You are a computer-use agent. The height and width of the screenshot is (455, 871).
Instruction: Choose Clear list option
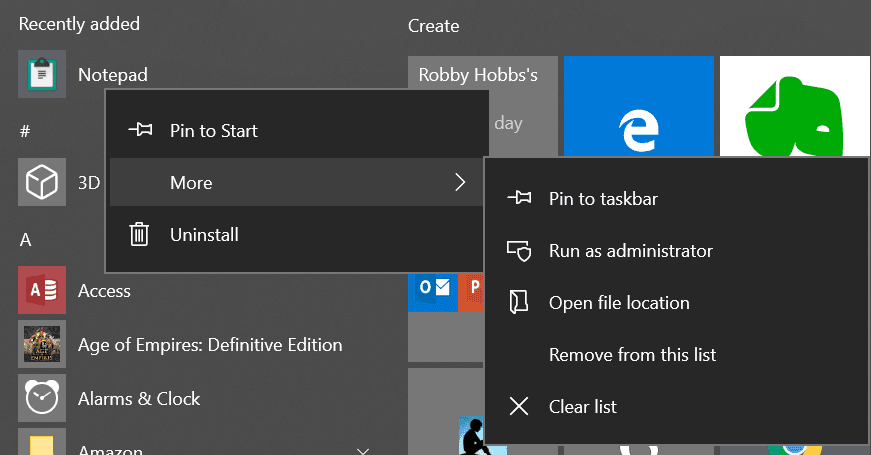pyautogui.click(x=677, y=407)
